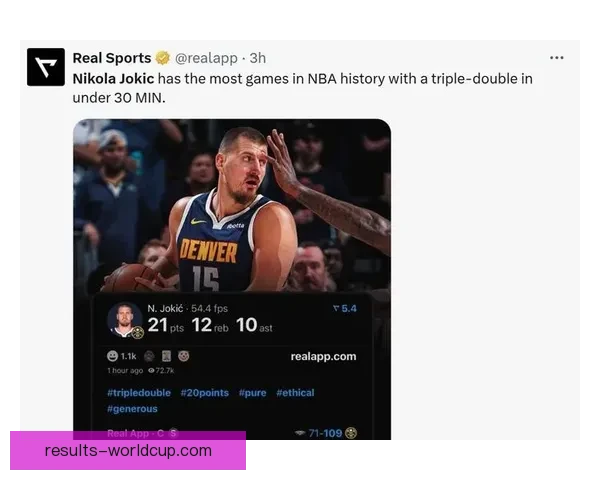Click the gold verified badge
Viewport: 600px width, 480px height.
(163, 58)
